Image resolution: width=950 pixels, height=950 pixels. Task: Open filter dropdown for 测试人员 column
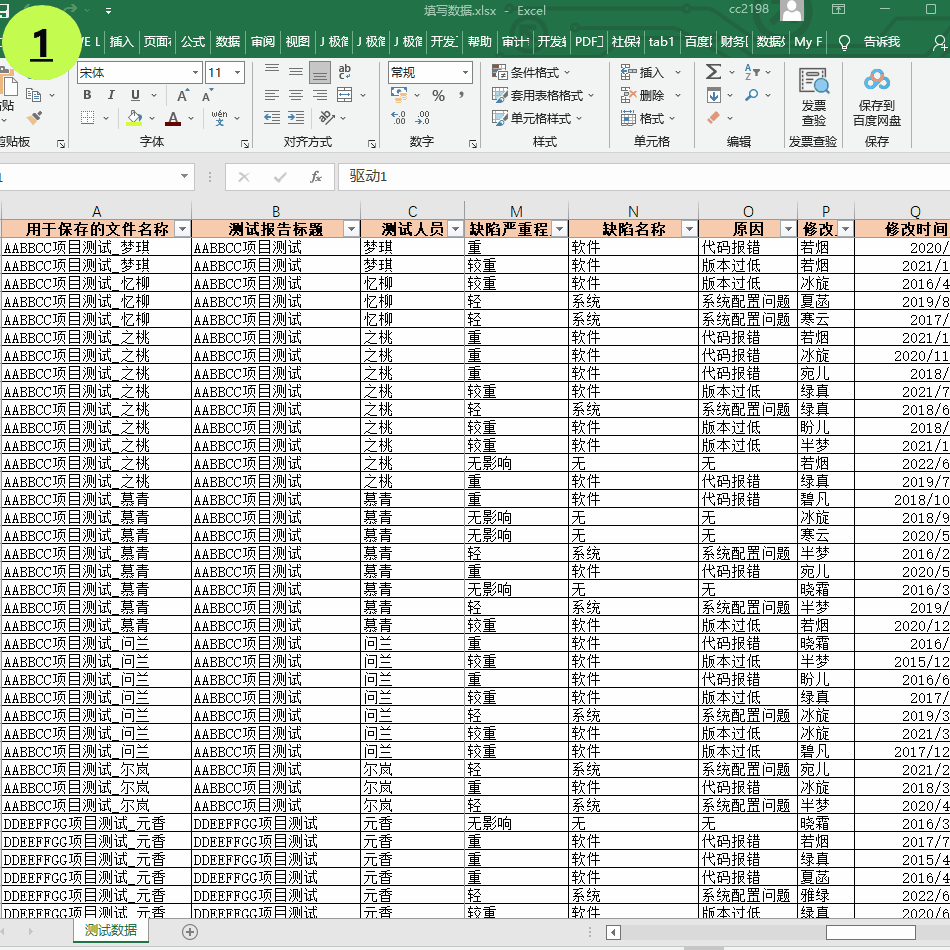click(454, 229)
